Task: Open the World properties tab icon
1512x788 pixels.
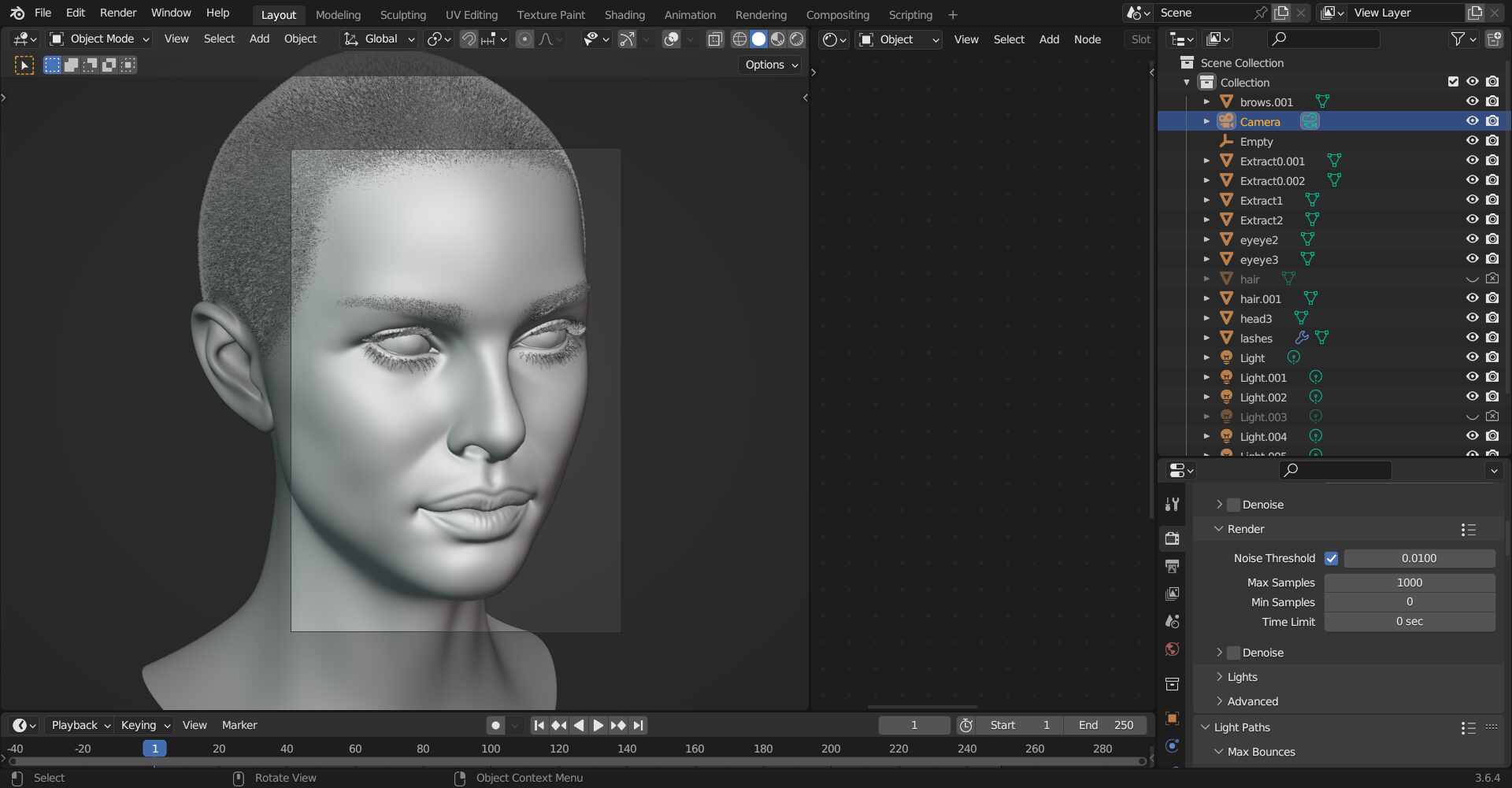Action: (x=1172, y=649)
